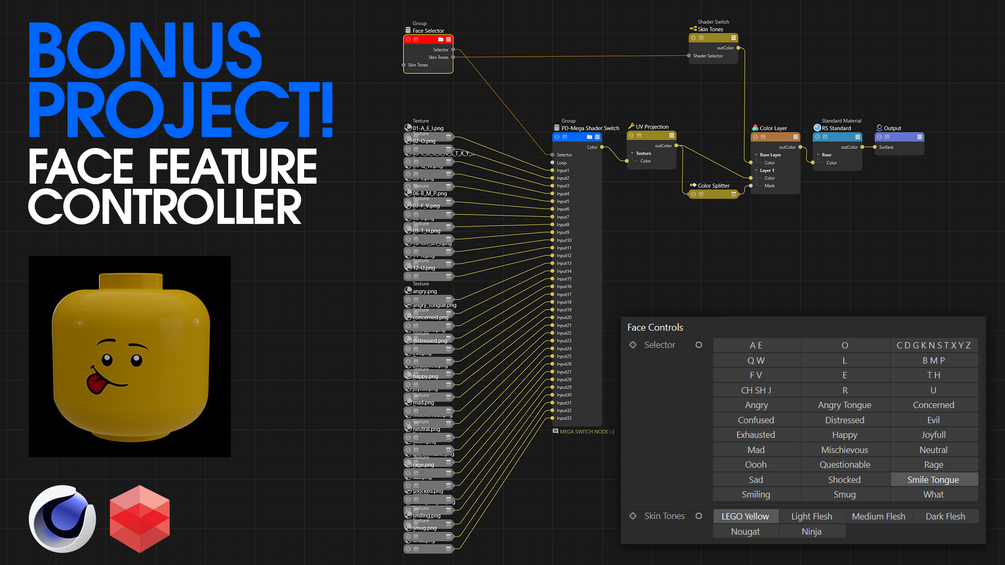Click the red Redshift cube logo

140,519
